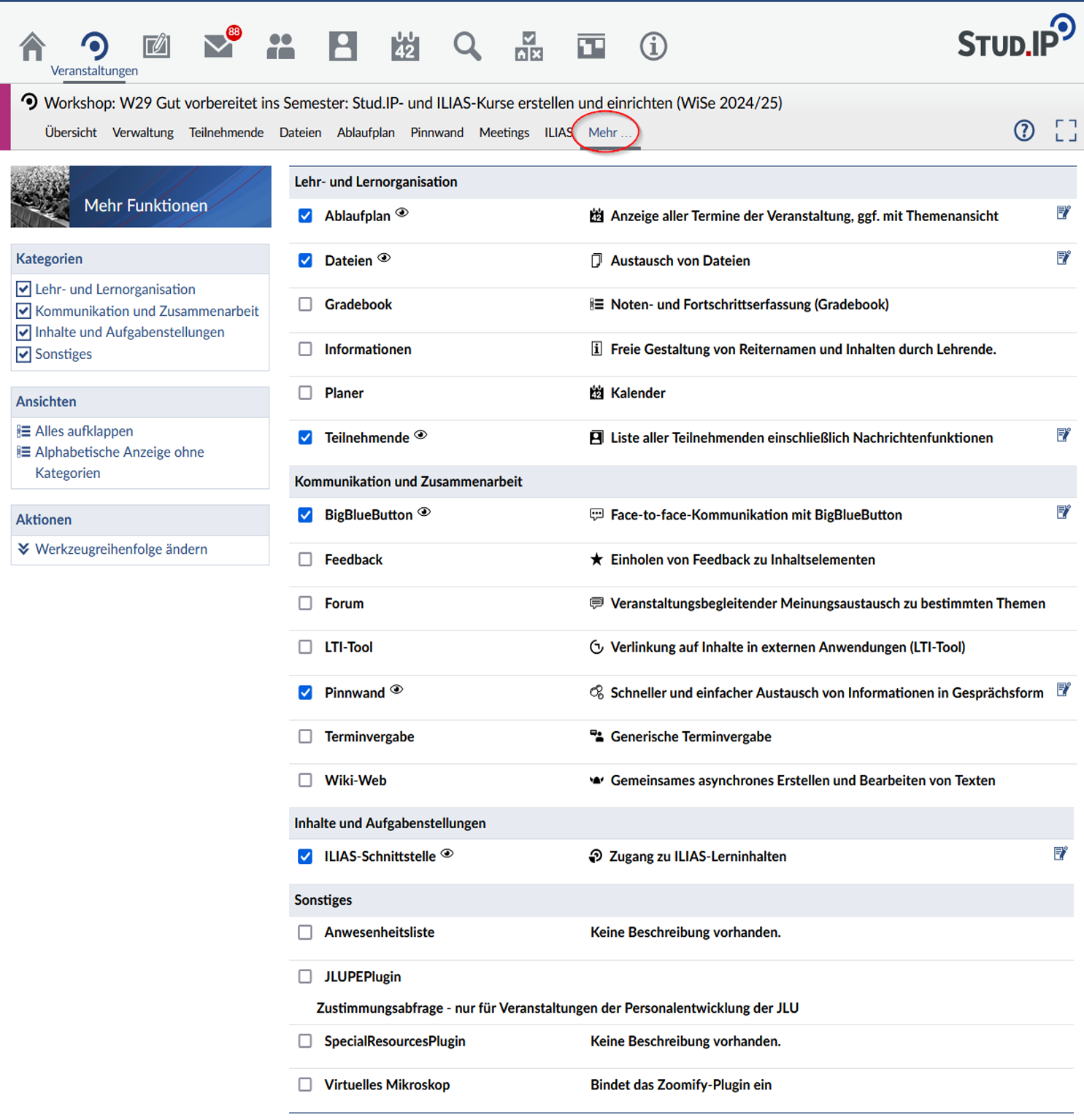Open the Mehr … tab
Viewport: 1084px width, 1120px height.
click(609, 133)
